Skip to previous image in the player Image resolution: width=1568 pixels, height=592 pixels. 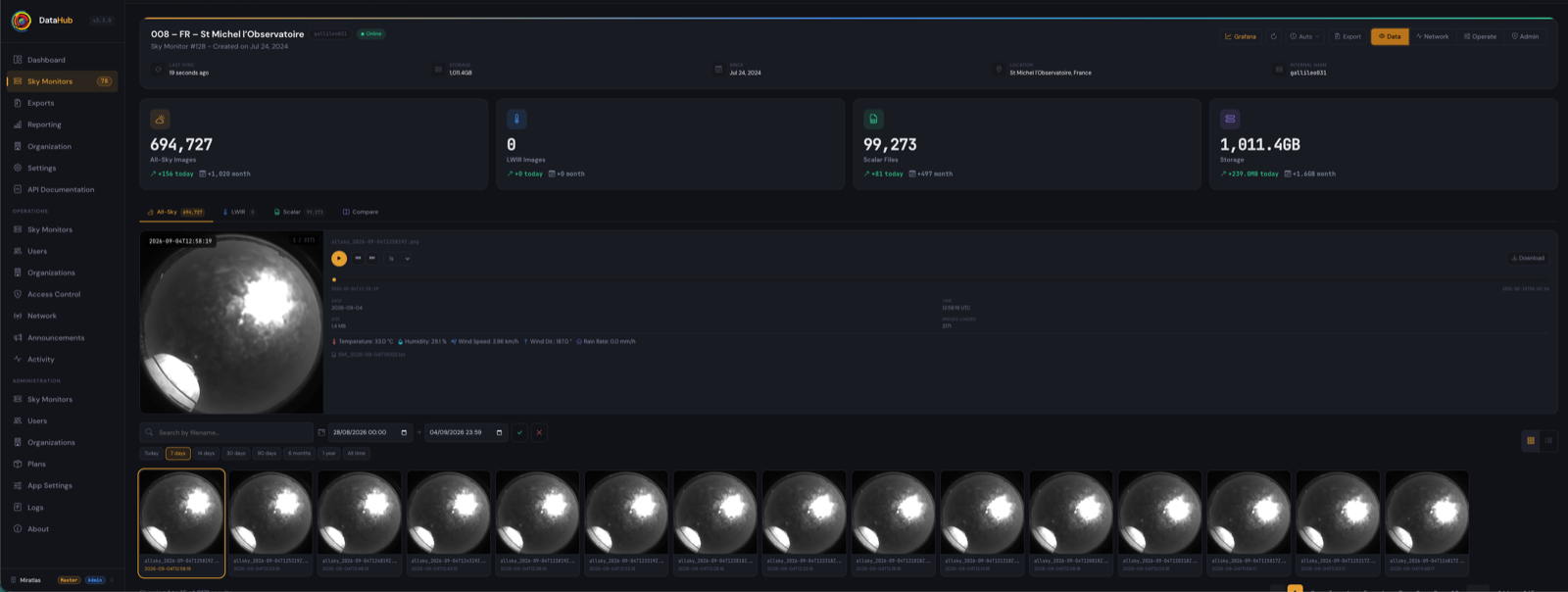(358, 258)
